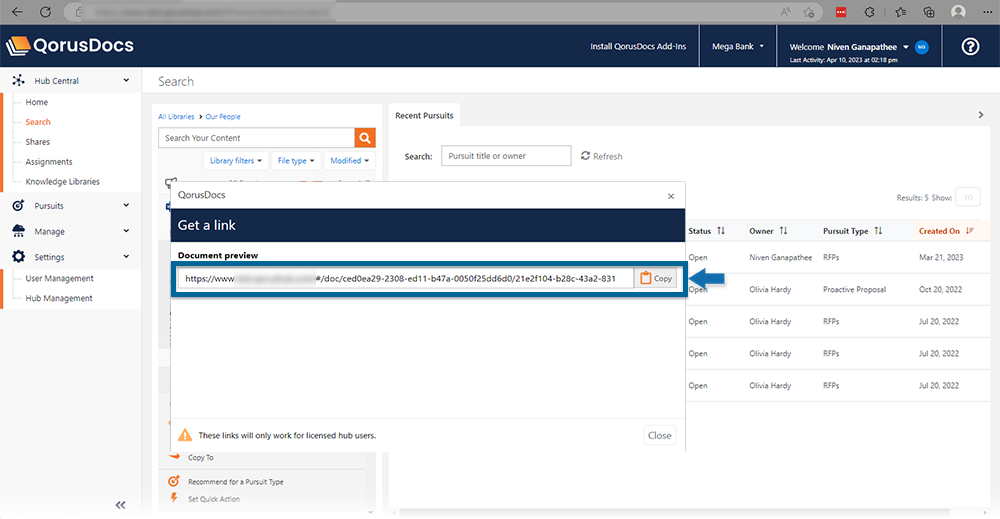
Task: Open Hub Management under Settings
Action: tap(59, 298)
